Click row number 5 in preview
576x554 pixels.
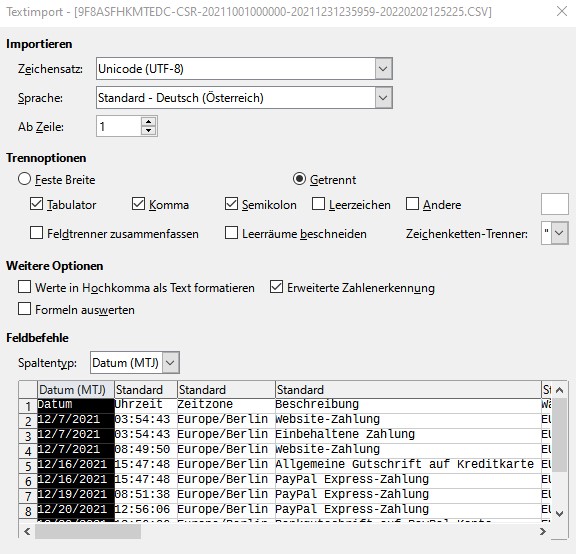tap(28, 466)
